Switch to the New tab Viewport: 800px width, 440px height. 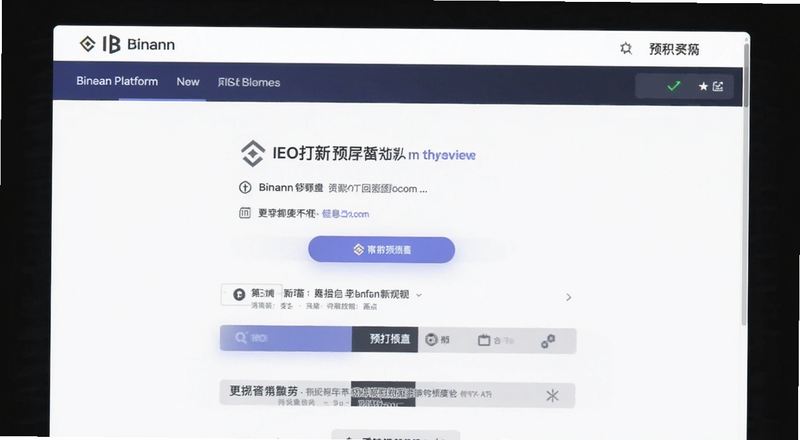(188, 82)
